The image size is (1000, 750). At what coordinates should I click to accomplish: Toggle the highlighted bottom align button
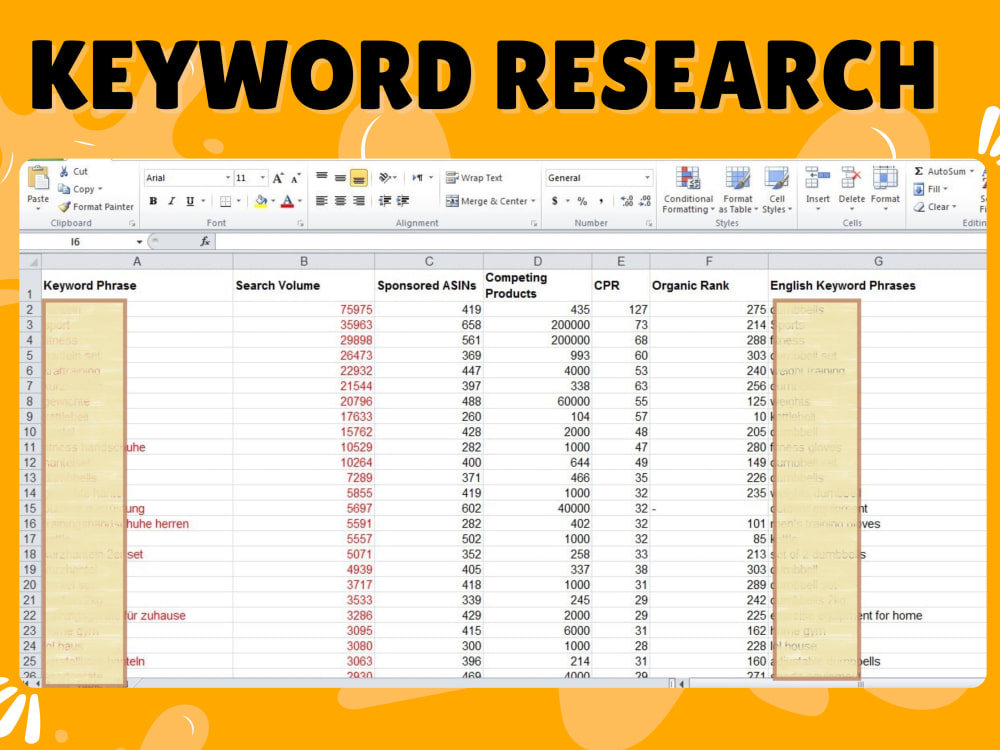pyautogui.click(x=359, y=178)
